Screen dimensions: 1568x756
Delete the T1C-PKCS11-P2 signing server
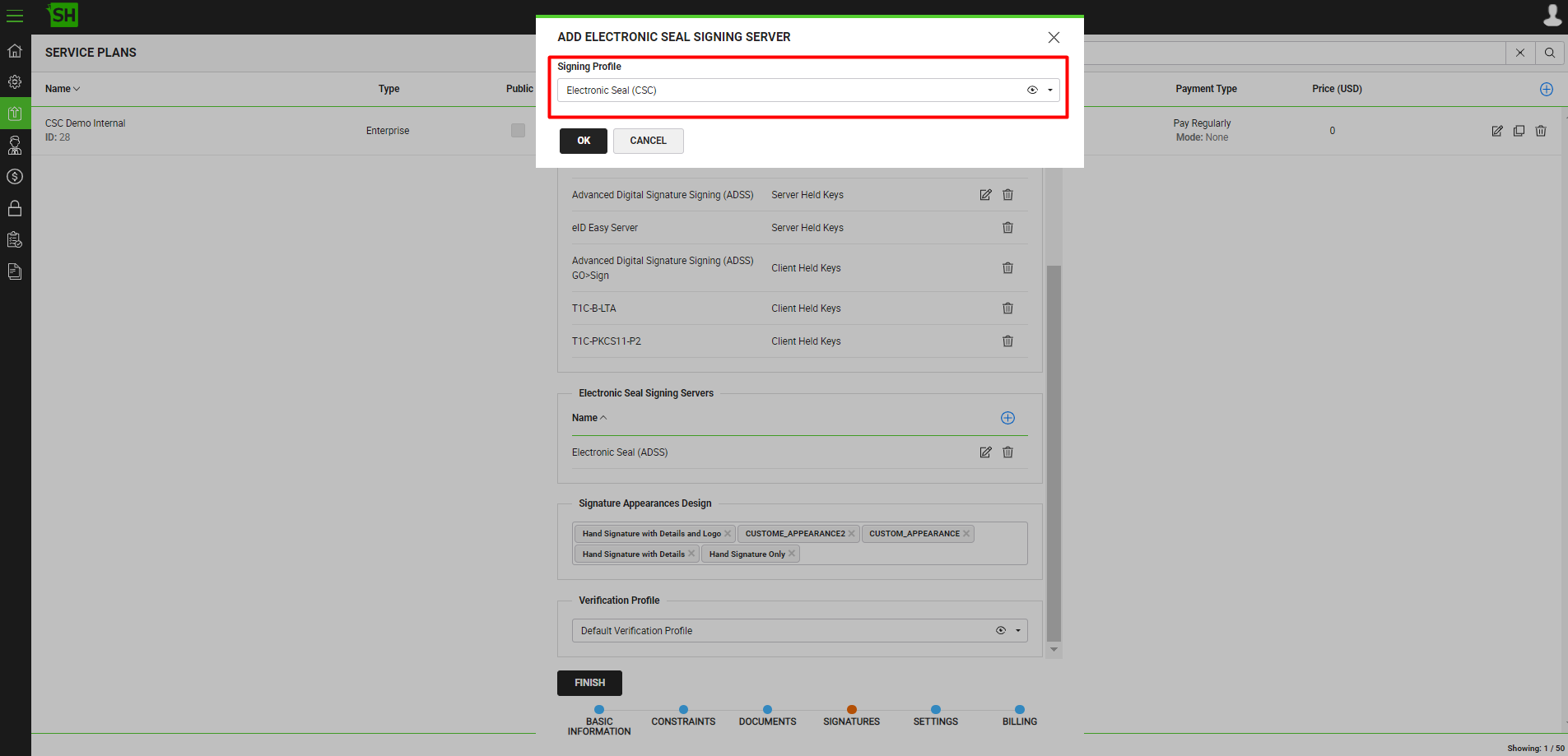(1007, 341)
